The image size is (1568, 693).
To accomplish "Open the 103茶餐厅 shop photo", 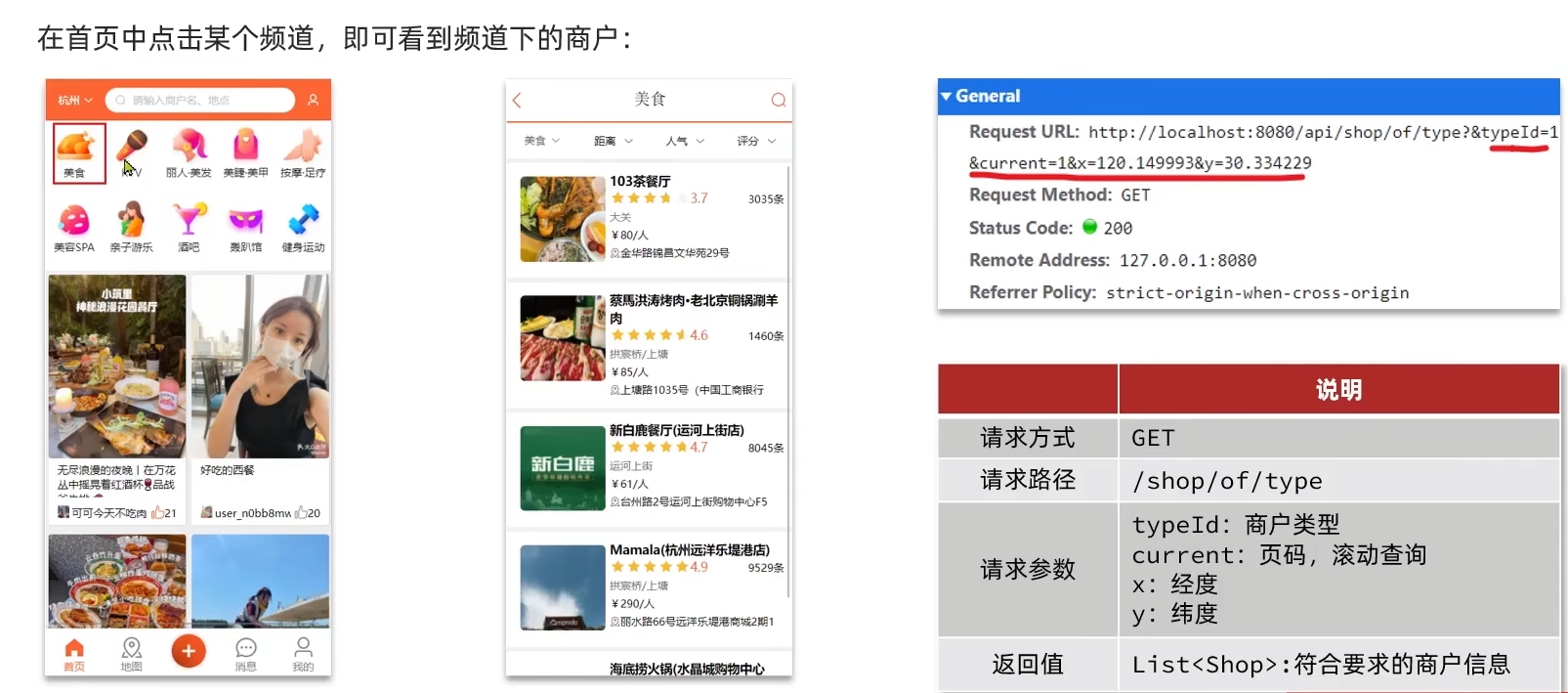I will [563, 219].
